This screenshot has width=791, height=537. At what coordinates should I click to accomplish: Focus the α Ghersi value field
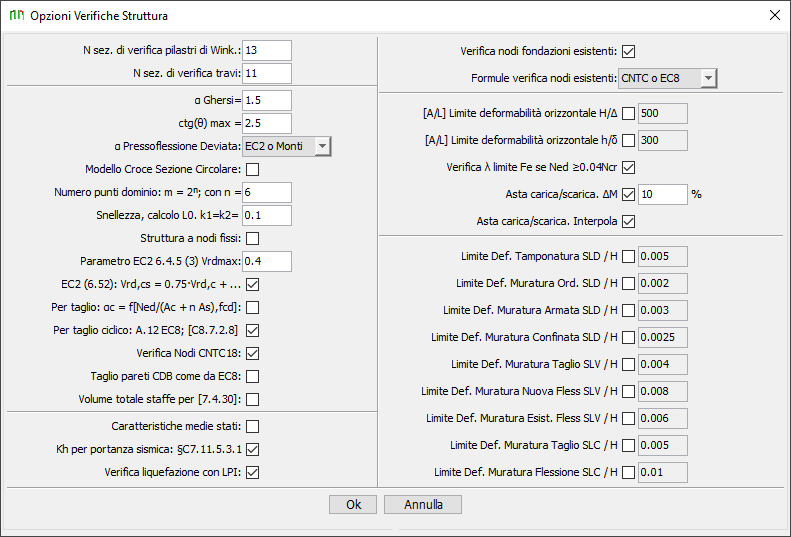267,100
